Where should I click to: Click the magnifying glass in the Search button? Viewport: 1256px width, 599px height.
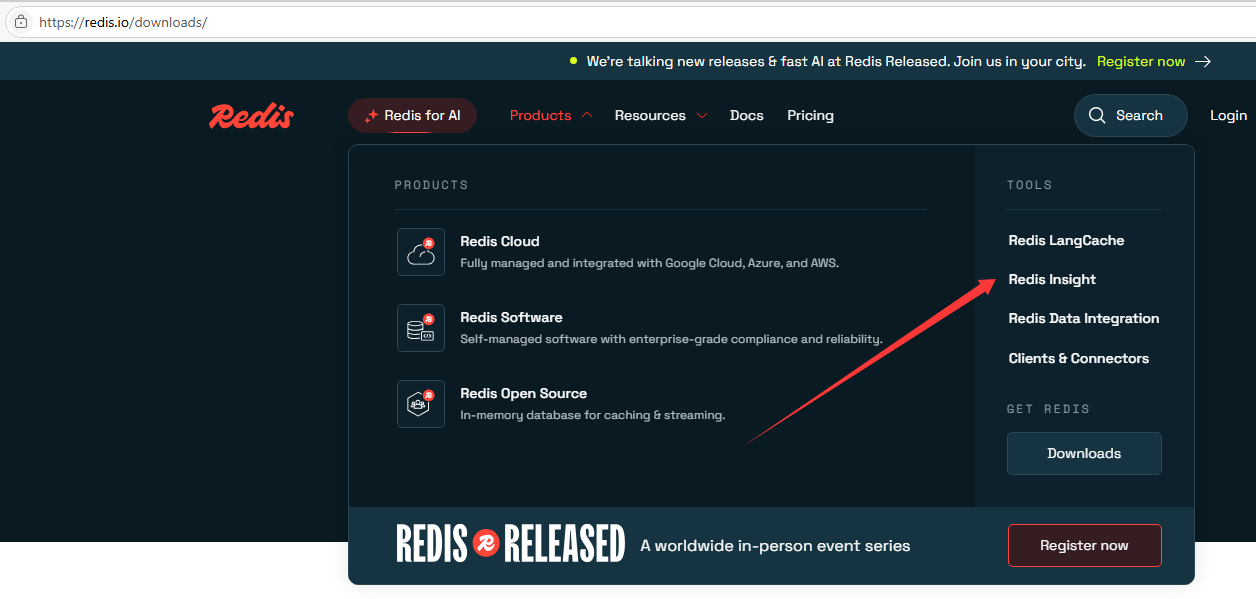tap(1097, 115)
